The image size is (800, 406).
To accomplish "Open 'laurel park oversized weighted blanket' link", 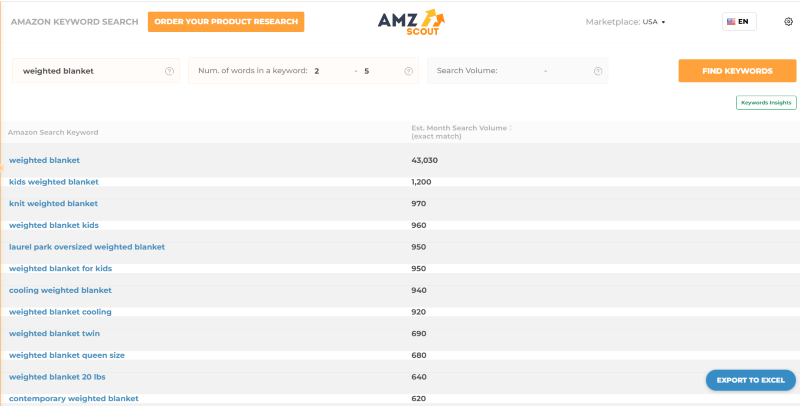I will coord(87,247).
